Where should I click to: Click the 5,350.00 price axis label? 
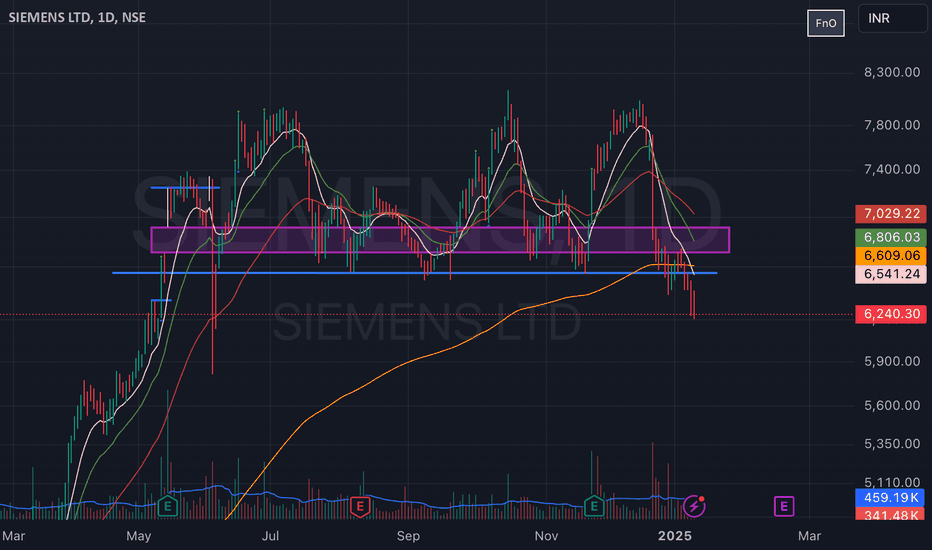coord(892,444)
